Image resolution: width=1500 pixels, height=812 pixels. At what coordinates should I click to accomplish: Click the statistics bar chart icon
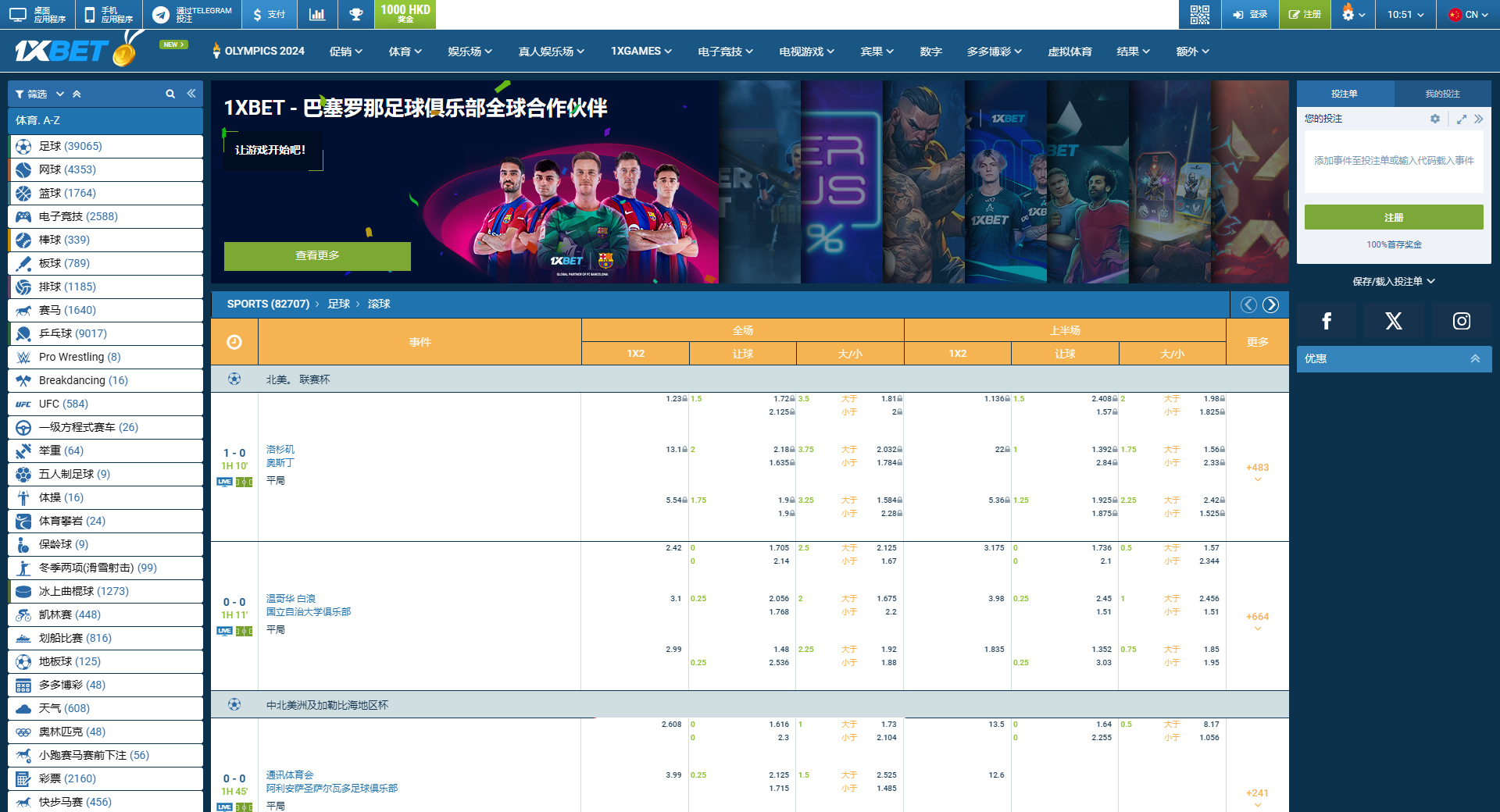[317, 14]
